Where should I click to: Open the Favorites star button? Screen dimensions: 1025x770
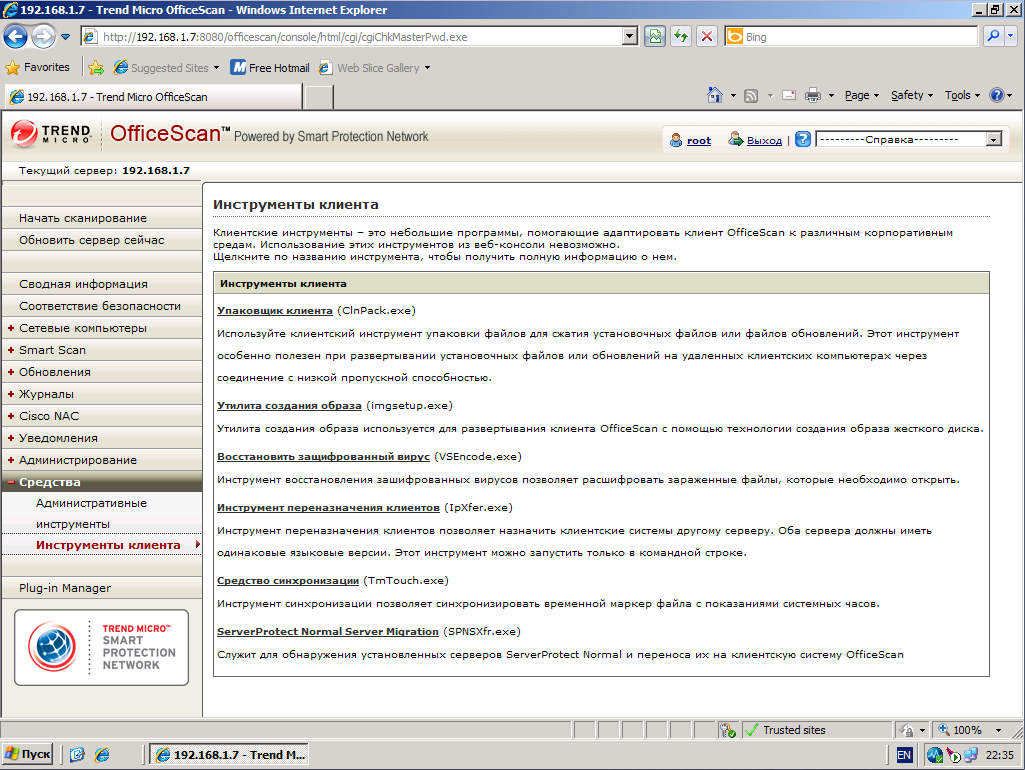37,67
